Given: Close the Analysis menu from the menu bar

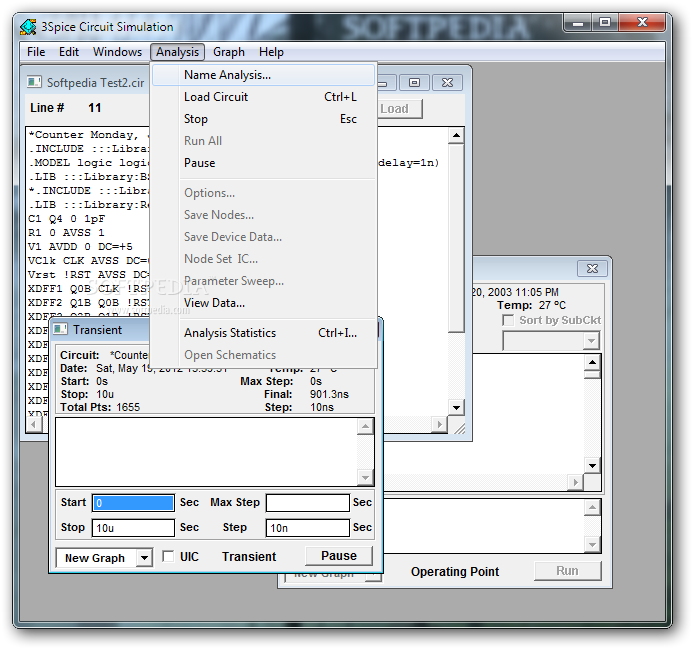Looking at the screenshot, I should point(177,52).
